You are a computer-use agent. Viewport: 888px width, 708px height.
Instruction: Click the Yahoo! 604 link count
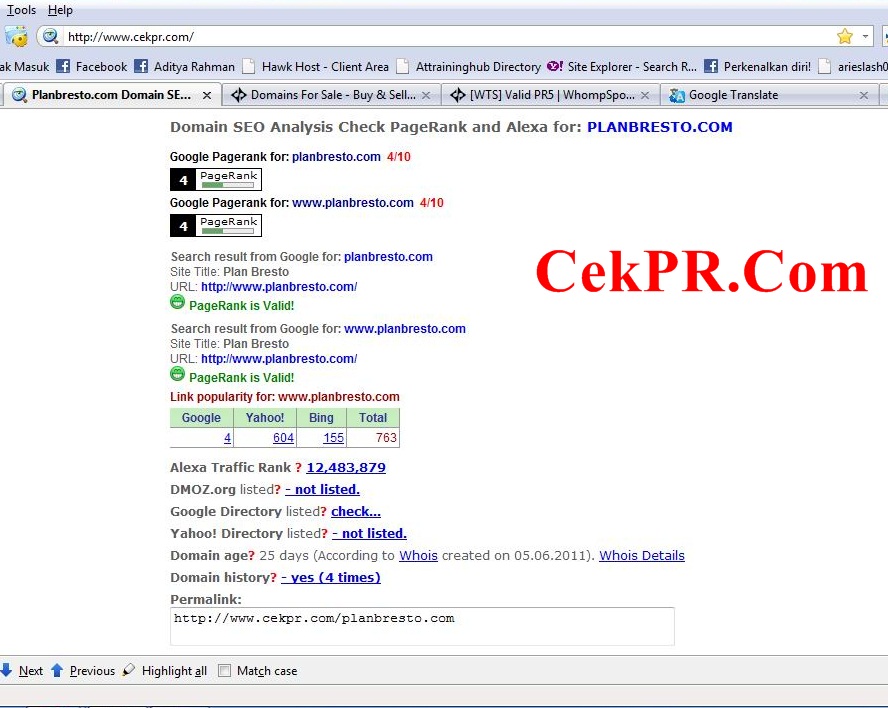[283, 438]
